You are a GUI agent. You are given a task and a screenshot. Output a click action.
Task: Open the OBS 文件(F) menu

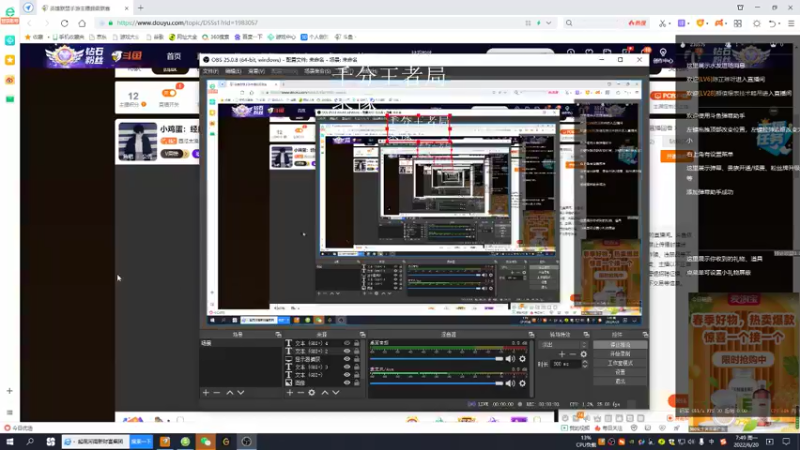[x=210, y=71]
